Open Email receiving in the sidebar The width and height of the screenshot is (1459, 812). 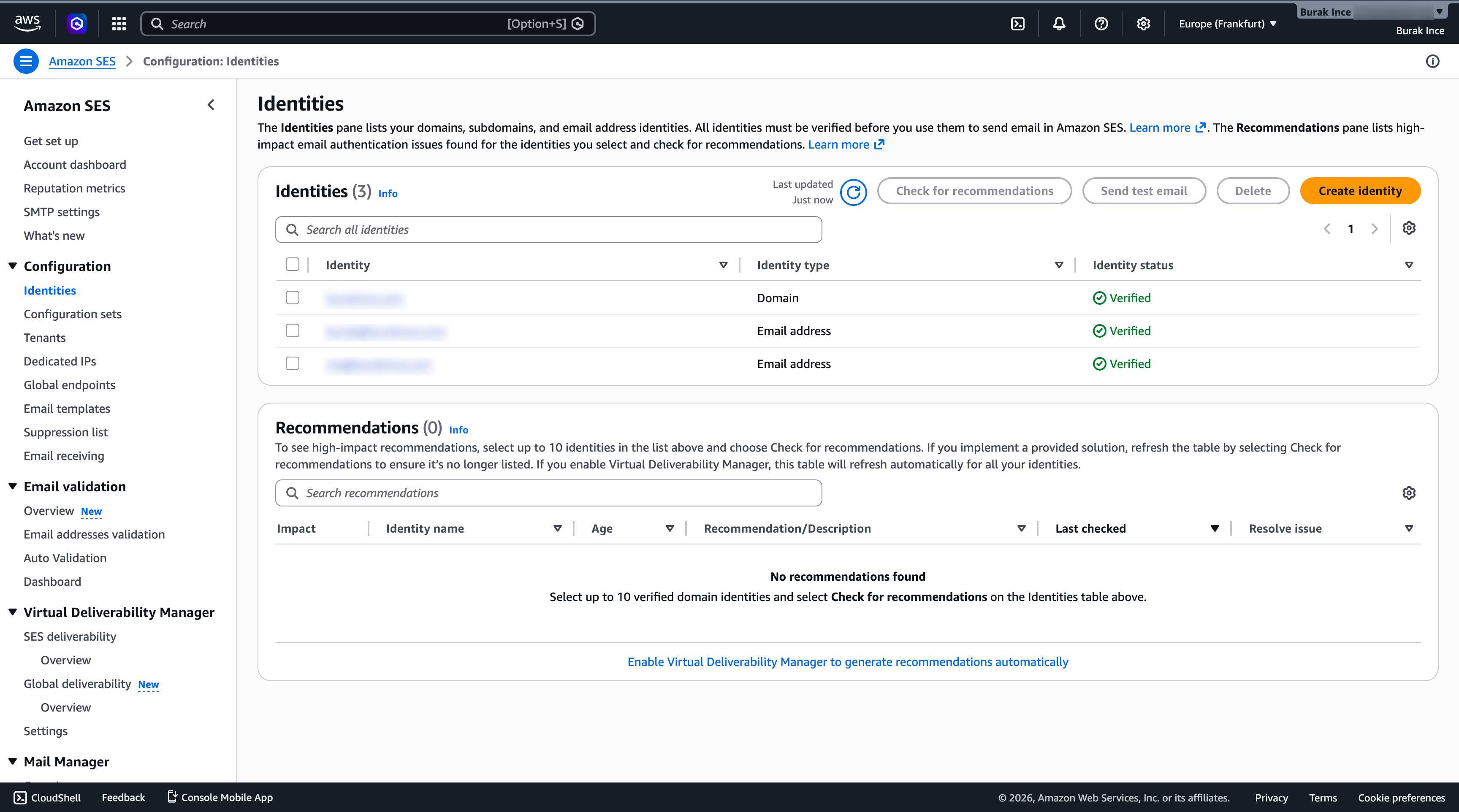pyautogui.click(x=64, y=456)
